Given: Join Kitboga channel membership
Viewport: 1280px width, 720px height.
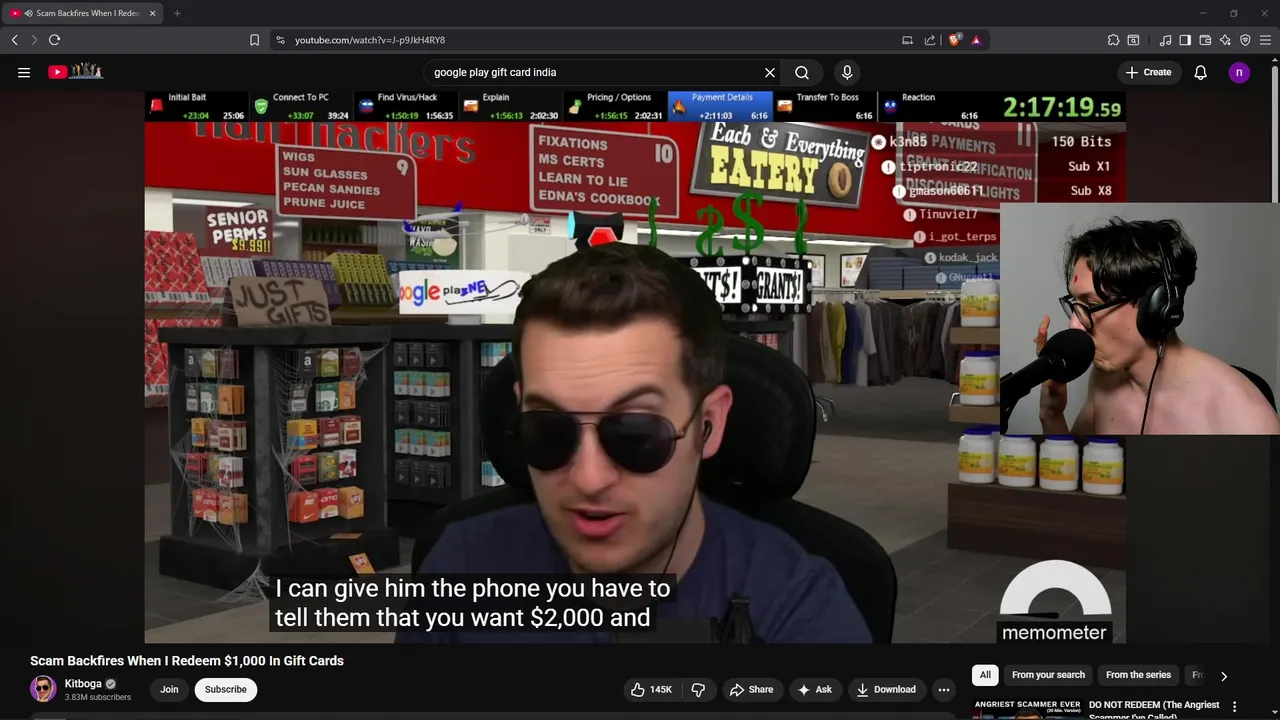Looking at the screenshot, I should click(169, 689).
